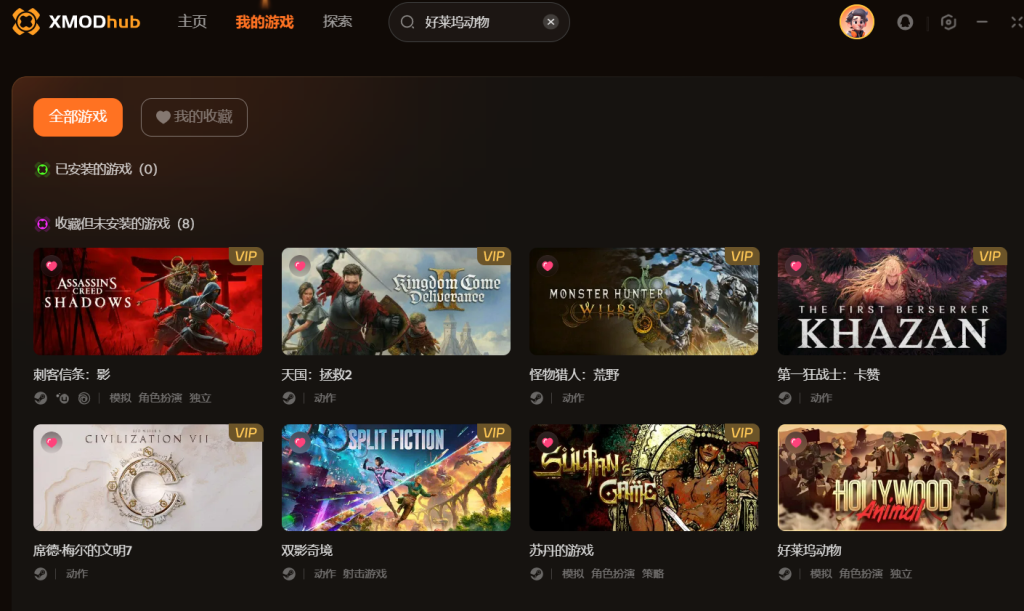Expand the 已安装的游戏 section header
Viewport: 1024px width, 611px height.
[x=96, y=170]
